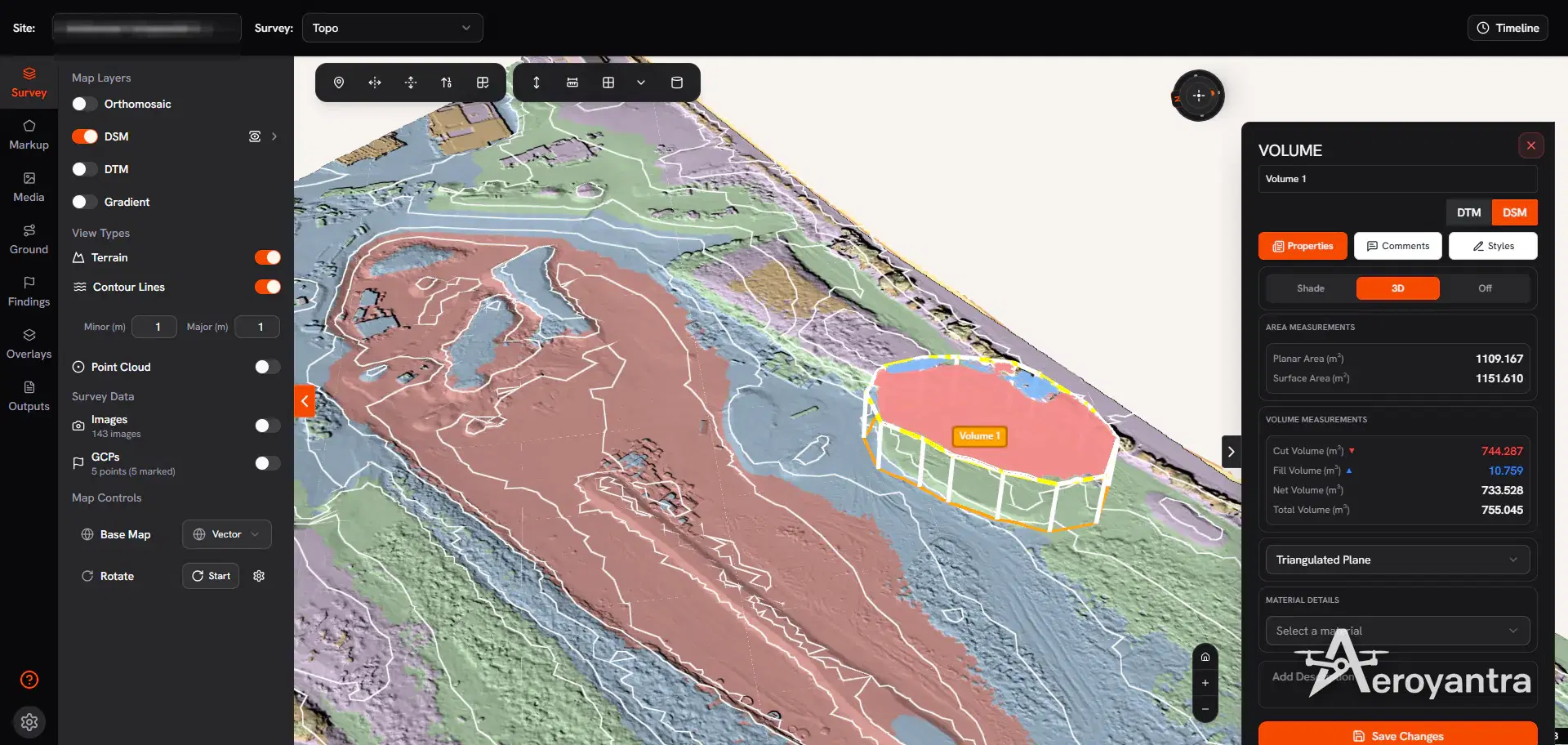This screenshot has width=1568, height=745.
Task: Switch volume base to DTM
Action: coord(1469,212)
